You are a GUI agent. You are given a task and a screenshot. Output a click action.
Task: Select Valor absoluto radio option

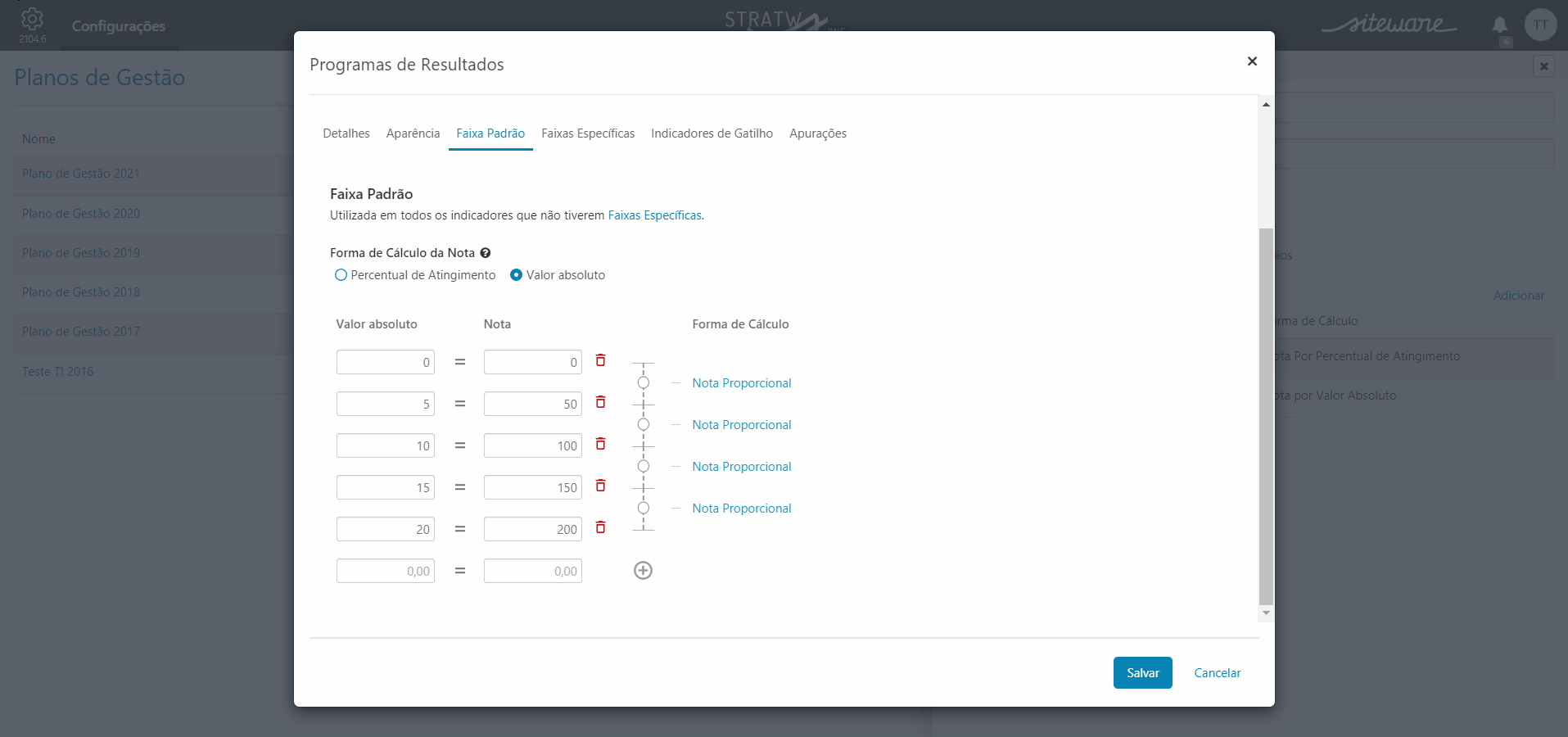(516, 275)
